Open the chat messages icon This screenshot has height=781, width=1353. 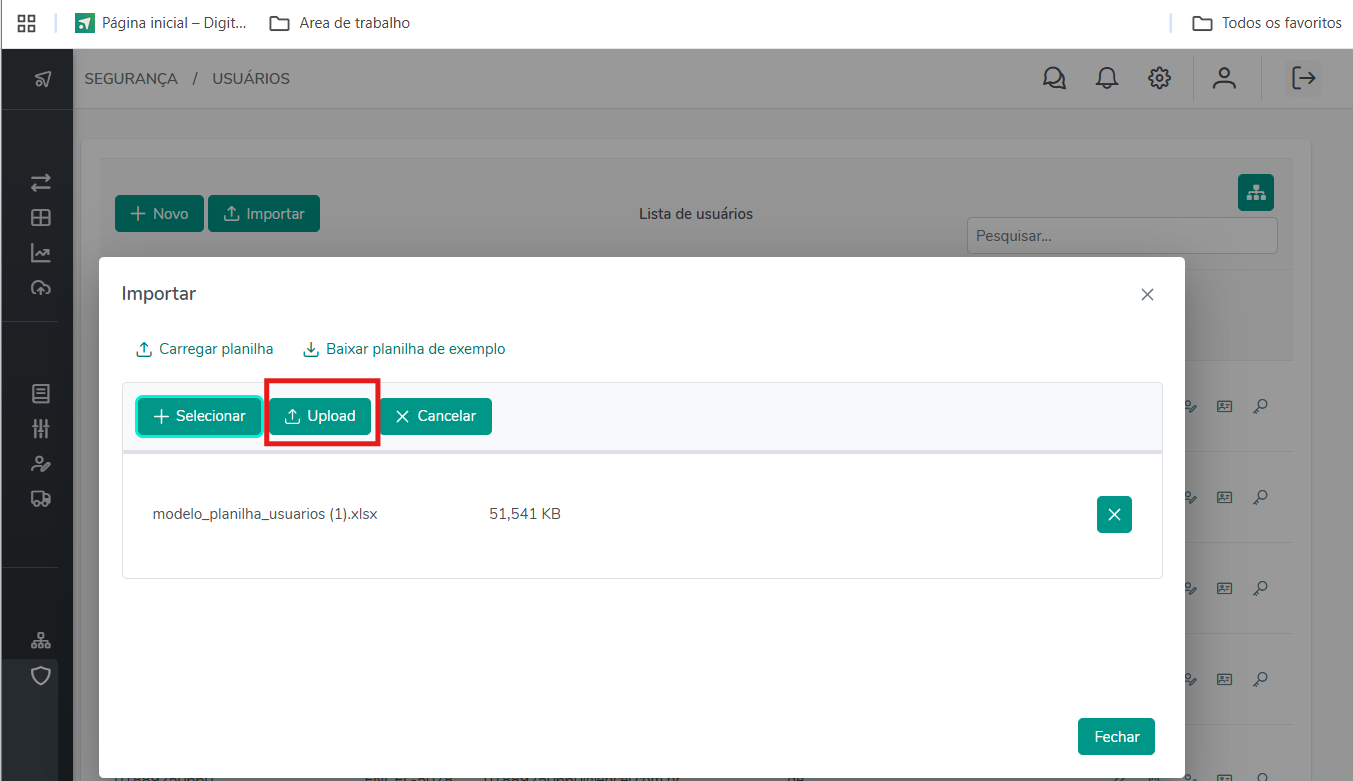tap(1054, 78)
